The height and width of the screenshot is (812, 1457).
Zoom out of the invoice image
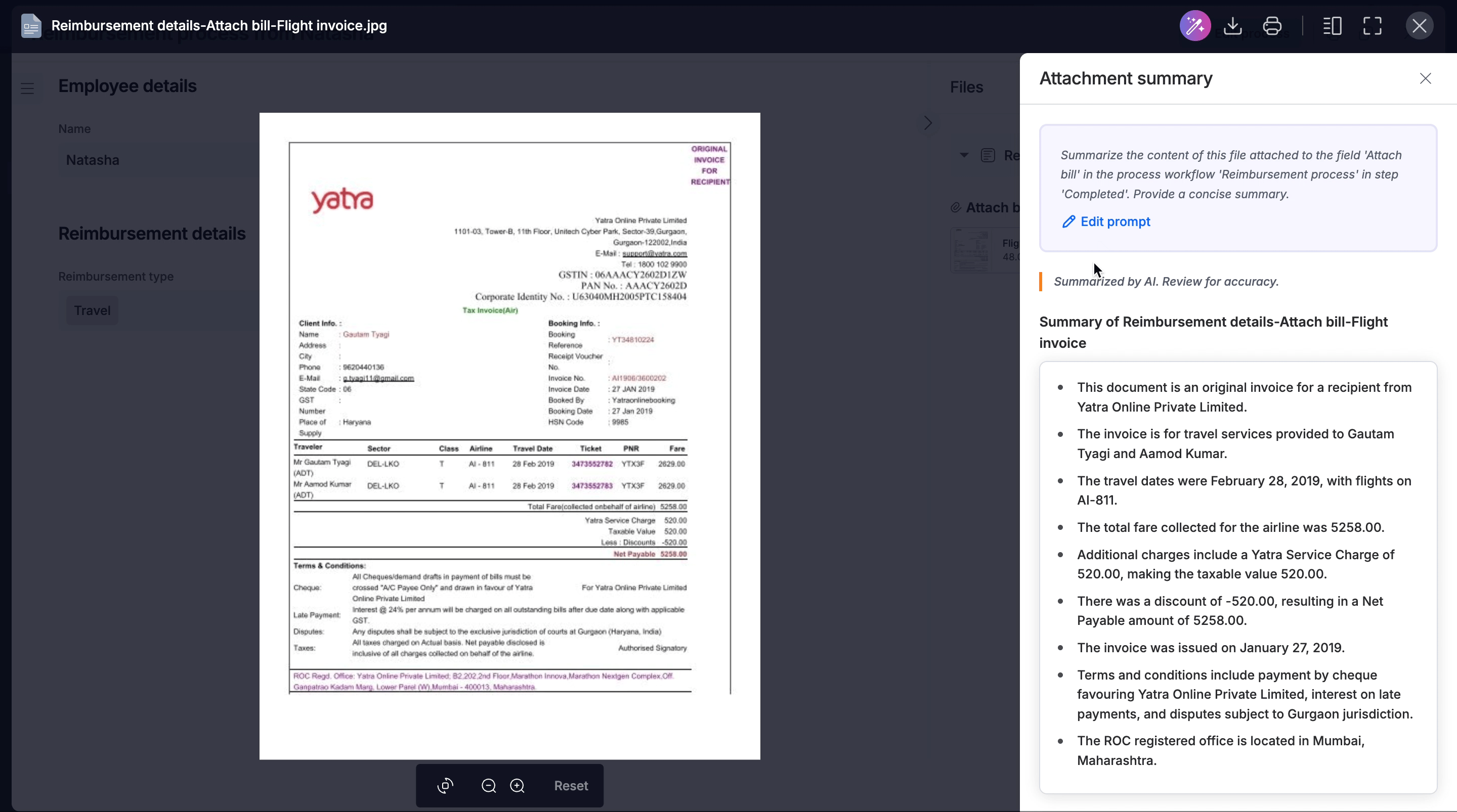click(489, 785)
